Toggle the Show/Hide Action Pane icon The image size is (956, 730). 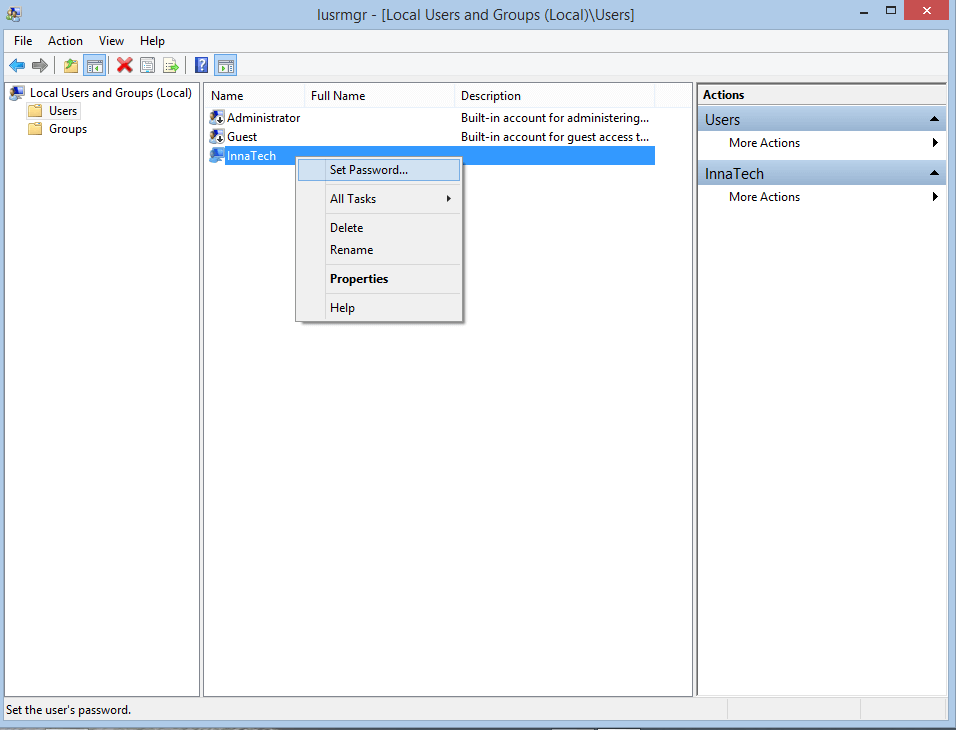(226, 66)
